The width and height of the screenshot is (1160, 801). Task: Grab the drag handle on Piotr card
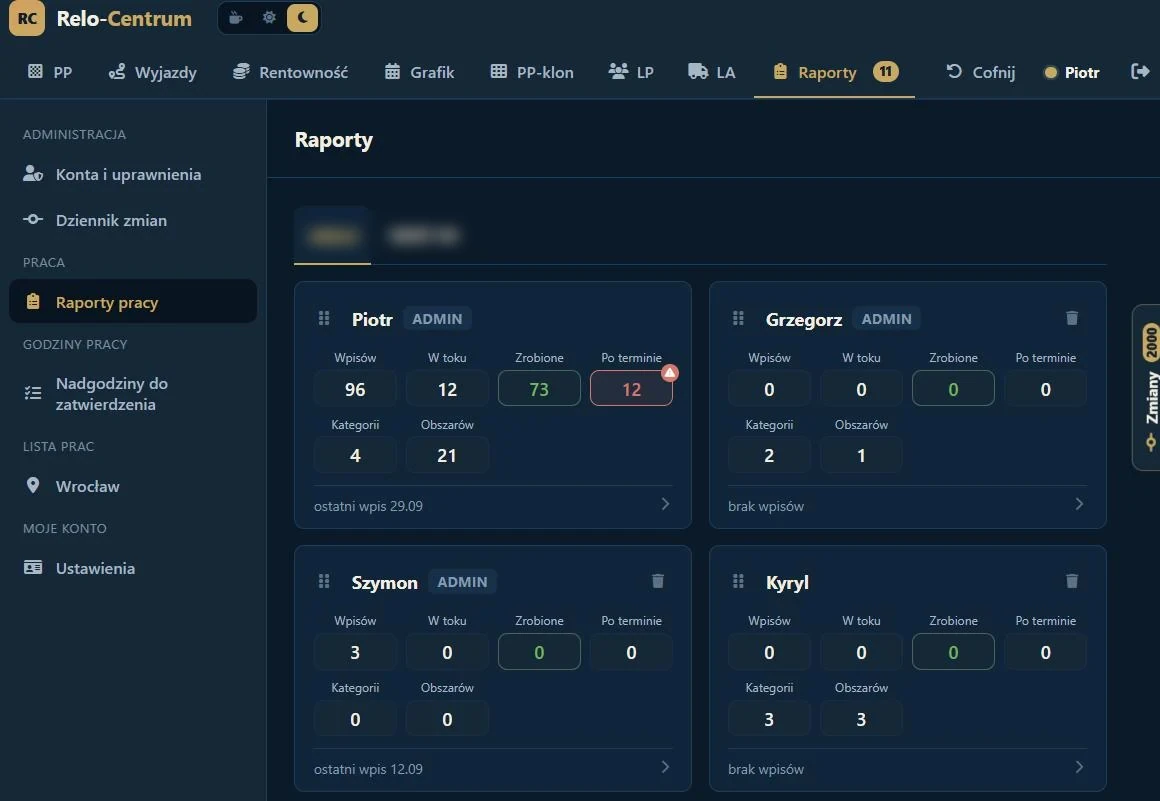[324, 318]
